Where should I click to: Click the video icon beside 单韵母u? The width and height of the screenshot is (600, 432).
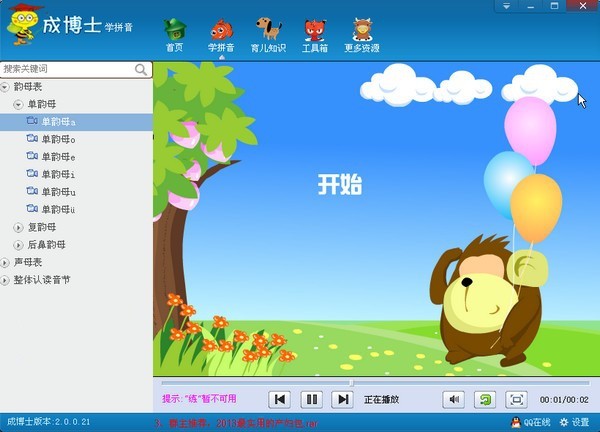pos(32,191)
